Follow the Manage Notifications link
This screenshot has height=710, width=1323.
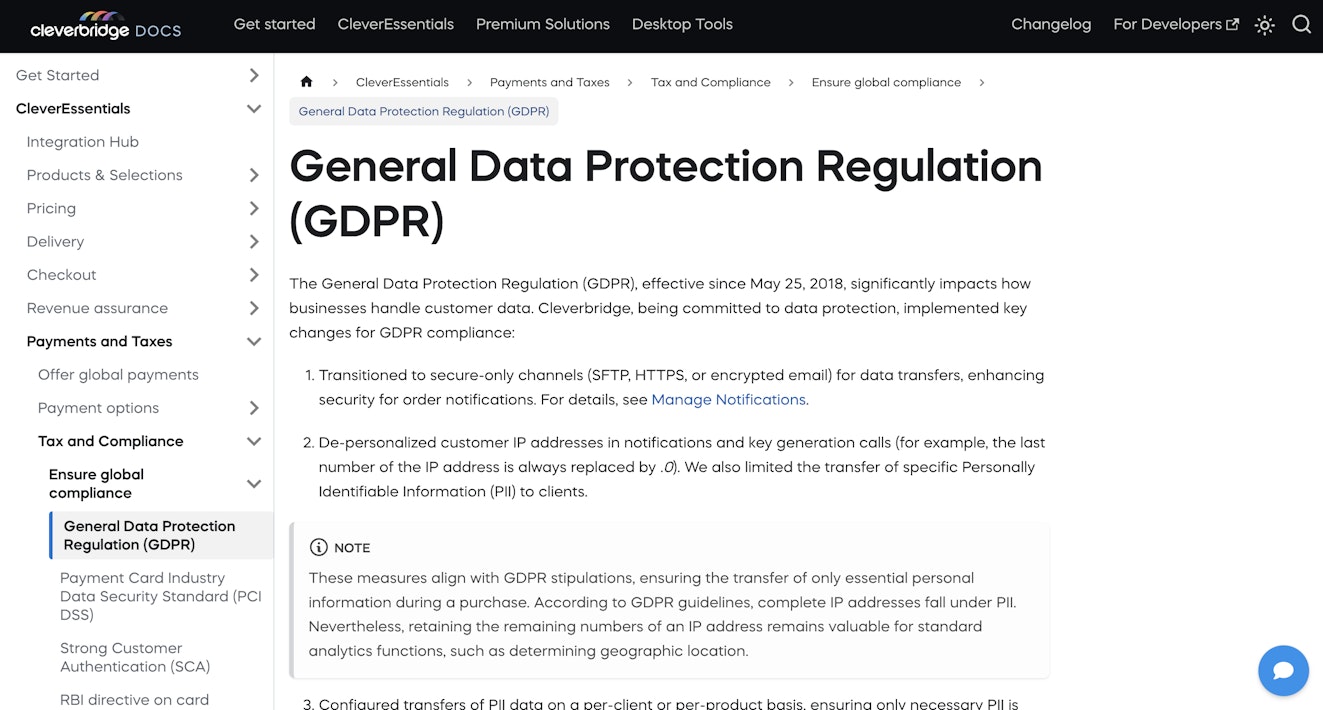tap(728, 400)
